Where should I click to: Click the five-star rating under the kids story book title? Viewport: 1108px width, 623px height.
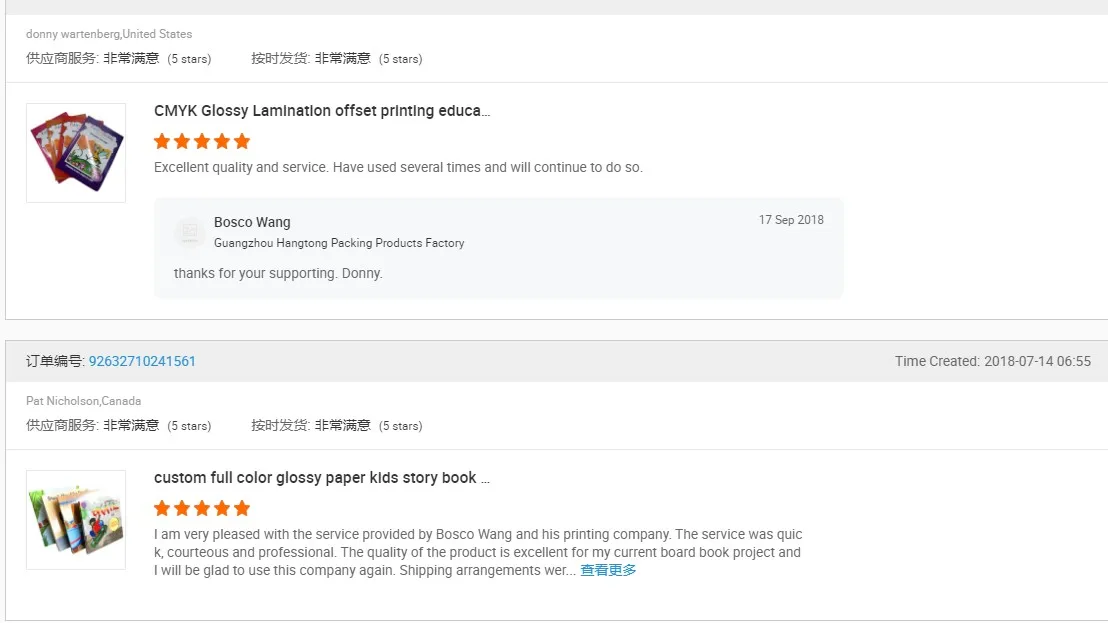[202, 508]
